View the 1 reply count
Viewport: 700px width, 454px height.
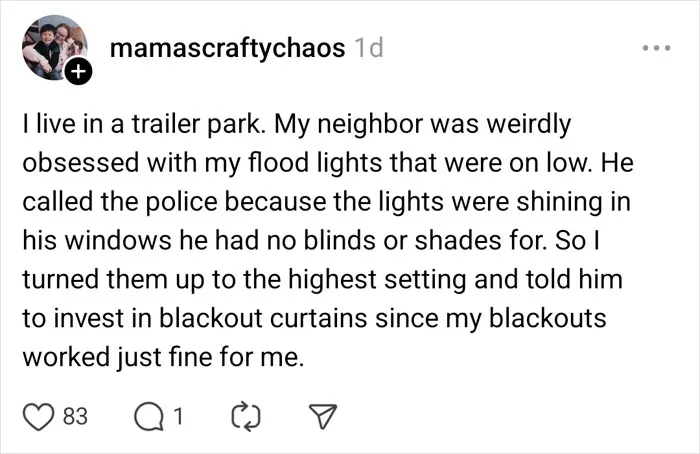[x=178, y=417]
